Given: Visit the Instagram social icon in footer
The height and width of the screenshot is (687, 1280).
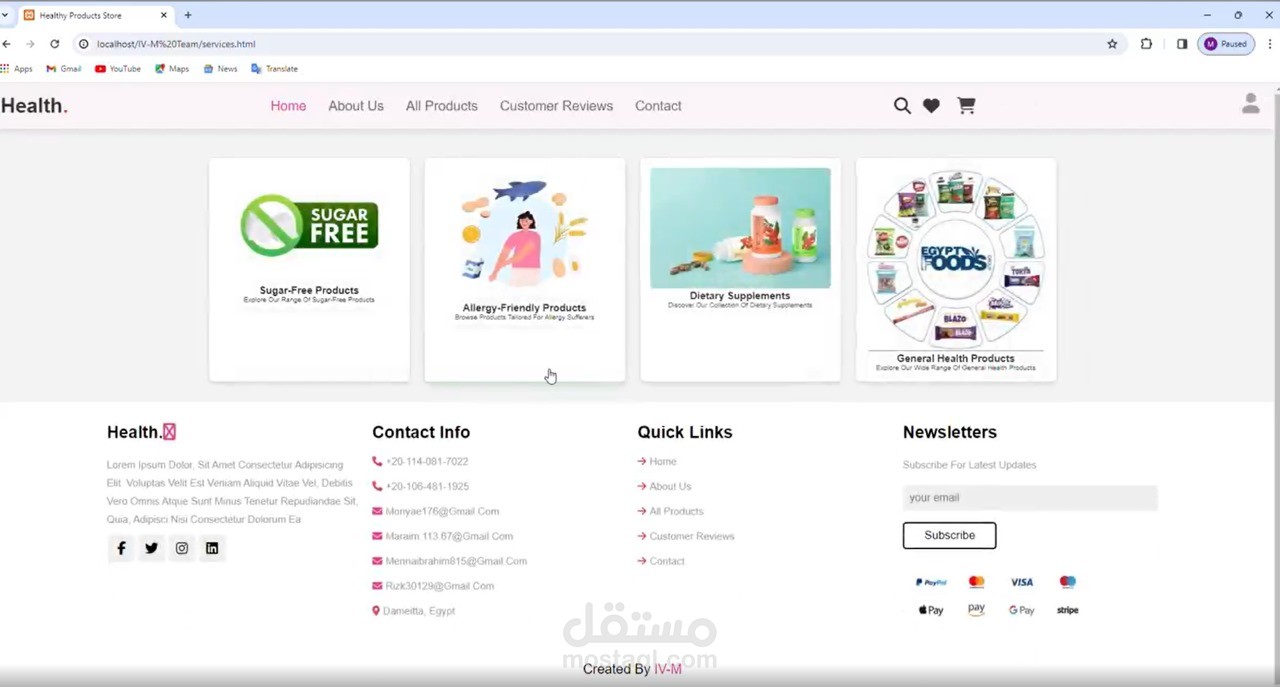Looking at the screenshot, I should 181,548.
